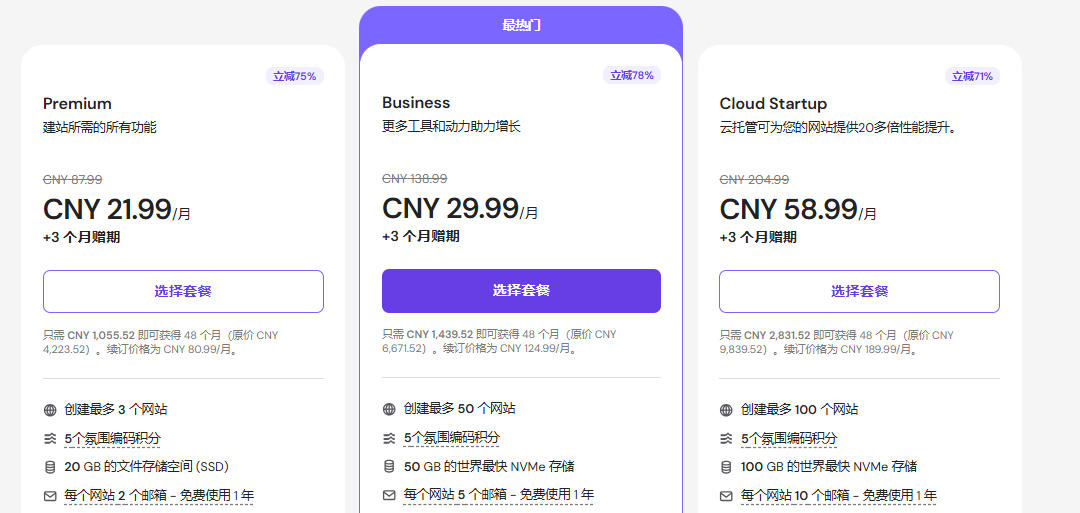
Task: Click the globe icon in Premium plan
Action: [x=50, y=410]
